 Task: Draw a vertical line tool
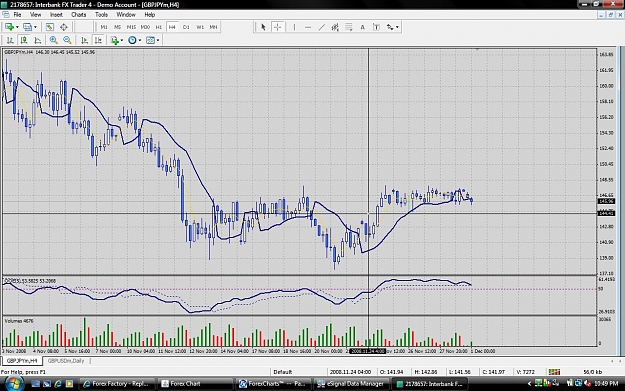pos(294,27)
